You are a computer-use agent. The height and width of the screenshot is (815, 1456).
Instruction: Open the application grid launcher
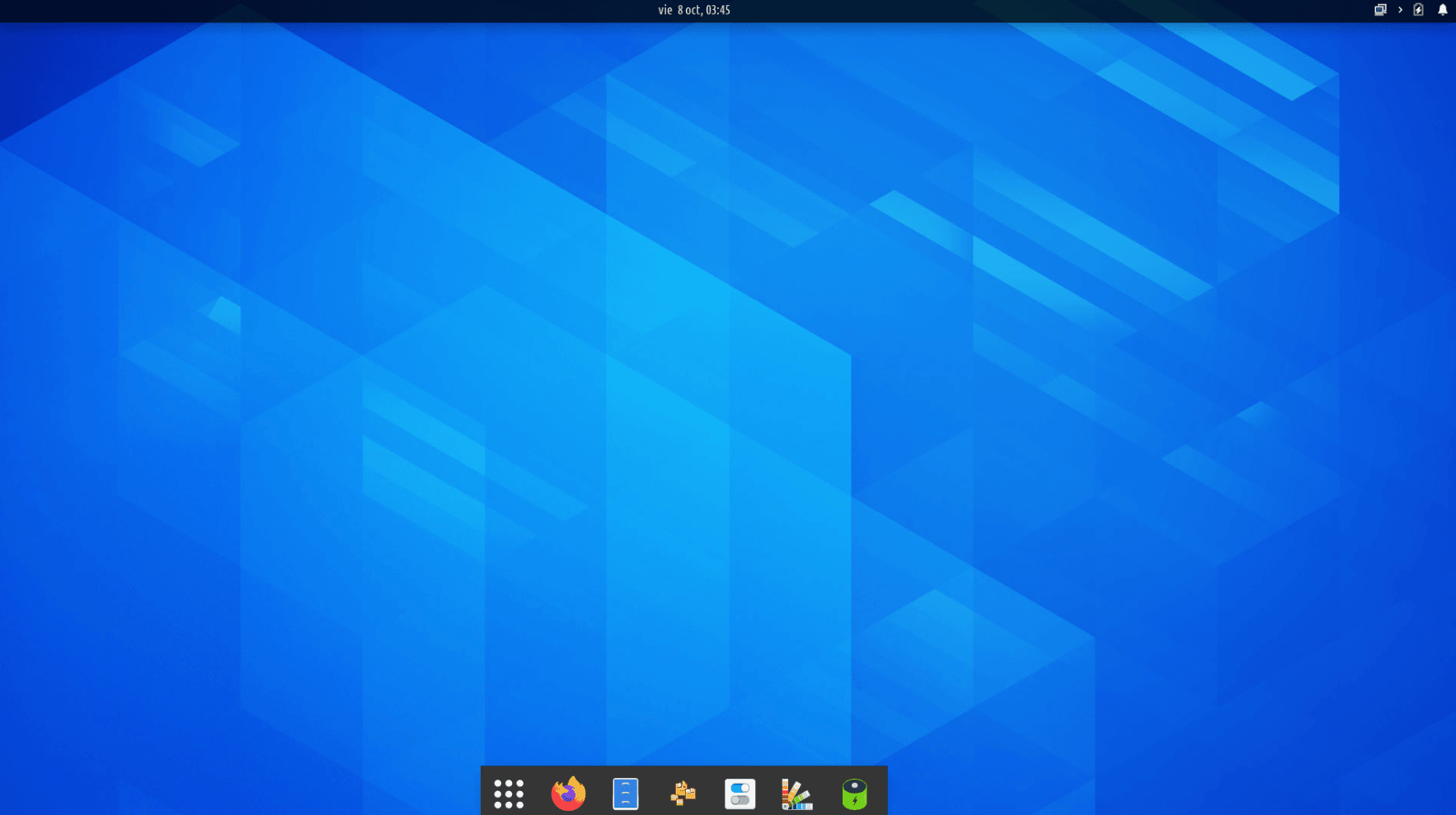[509, 794]
